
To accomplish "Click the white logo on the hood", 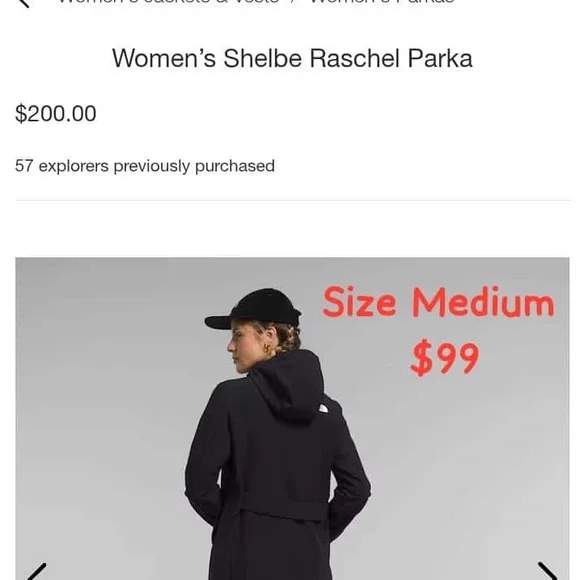I will [324, 408].
